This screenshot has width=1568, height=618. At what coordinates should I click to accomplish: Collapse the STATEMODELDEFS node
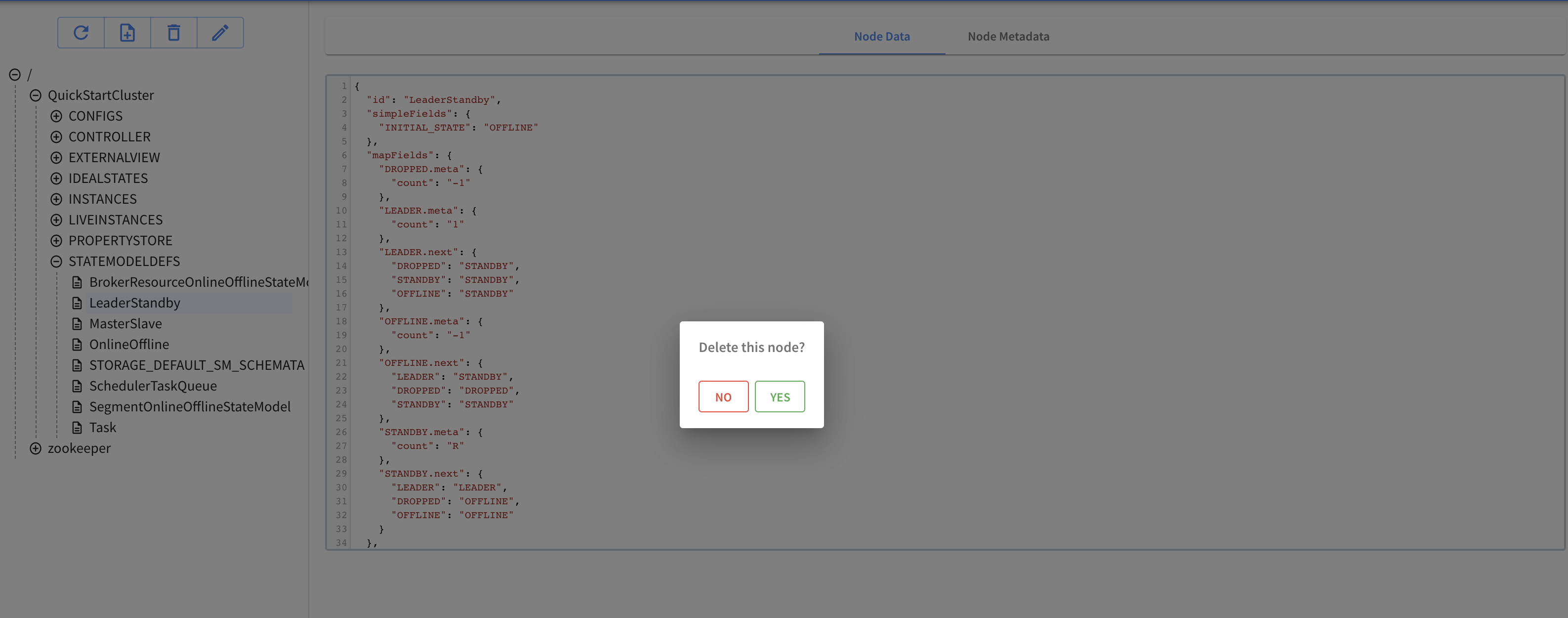57,262
